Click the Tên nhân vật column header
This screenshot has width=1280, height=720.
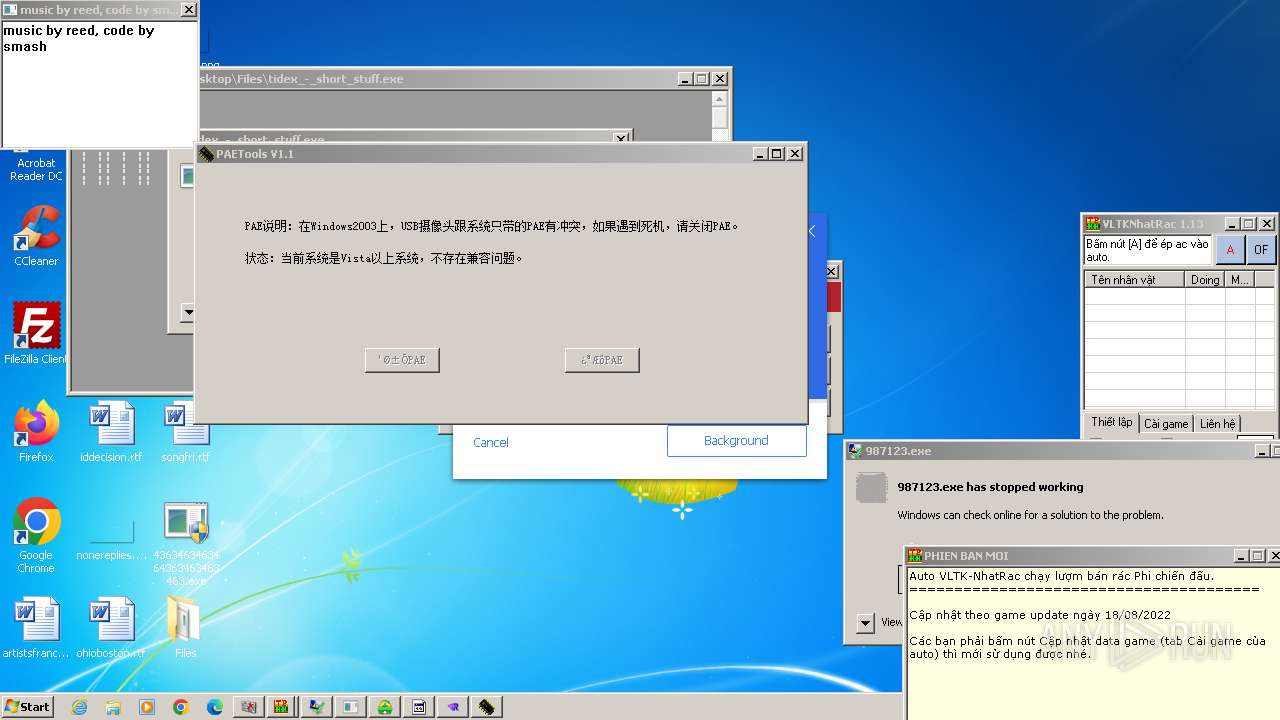tap(1135, 280)
